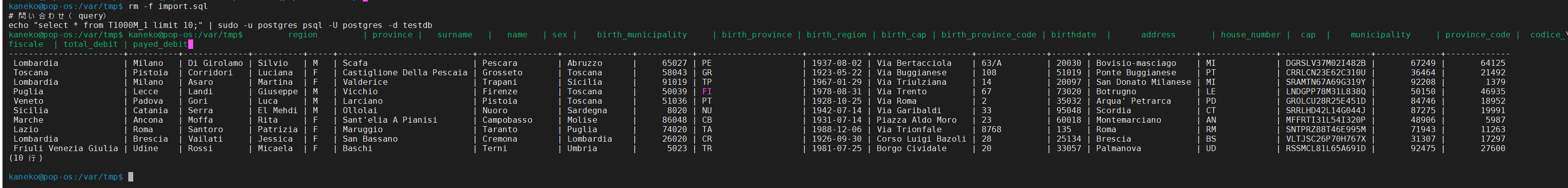Select the surname 'Di Girolamo'
Screen dimensions: 1568x188
click(215, 63)
